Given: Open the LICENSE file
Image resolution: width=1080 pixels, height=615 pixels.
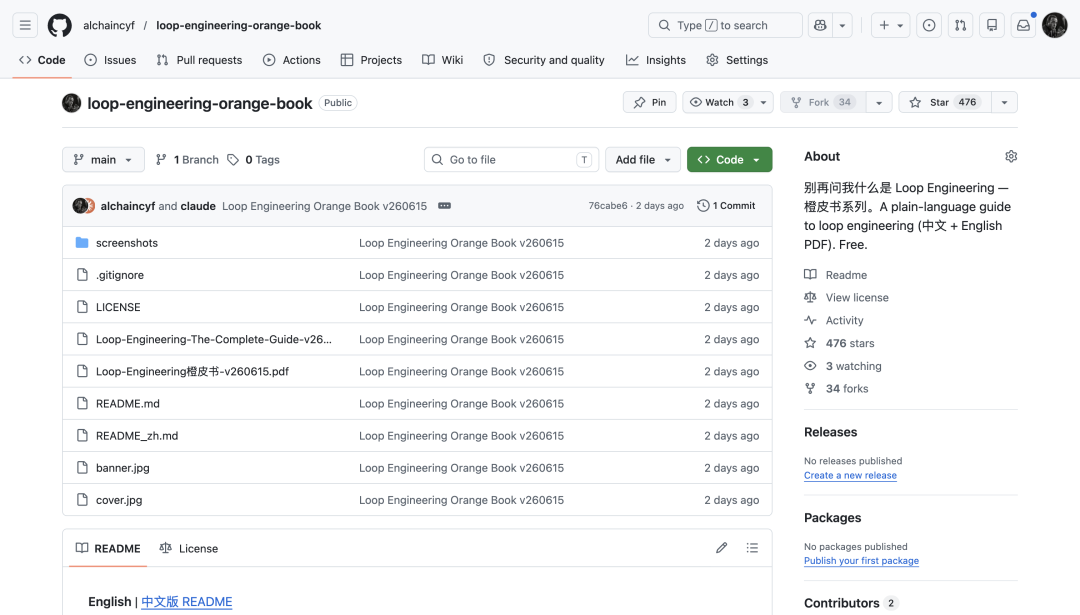Looking at the screenshot, I should point(118,307).
